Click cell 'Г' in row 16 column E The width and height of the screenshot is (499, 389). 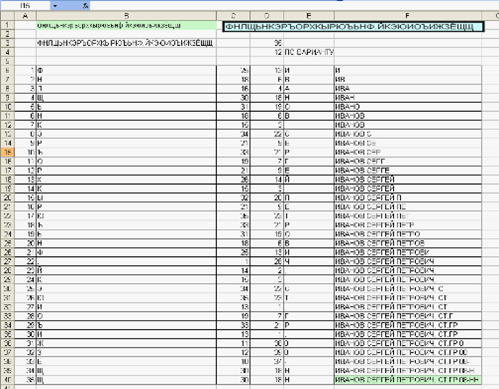pos(309,161)
